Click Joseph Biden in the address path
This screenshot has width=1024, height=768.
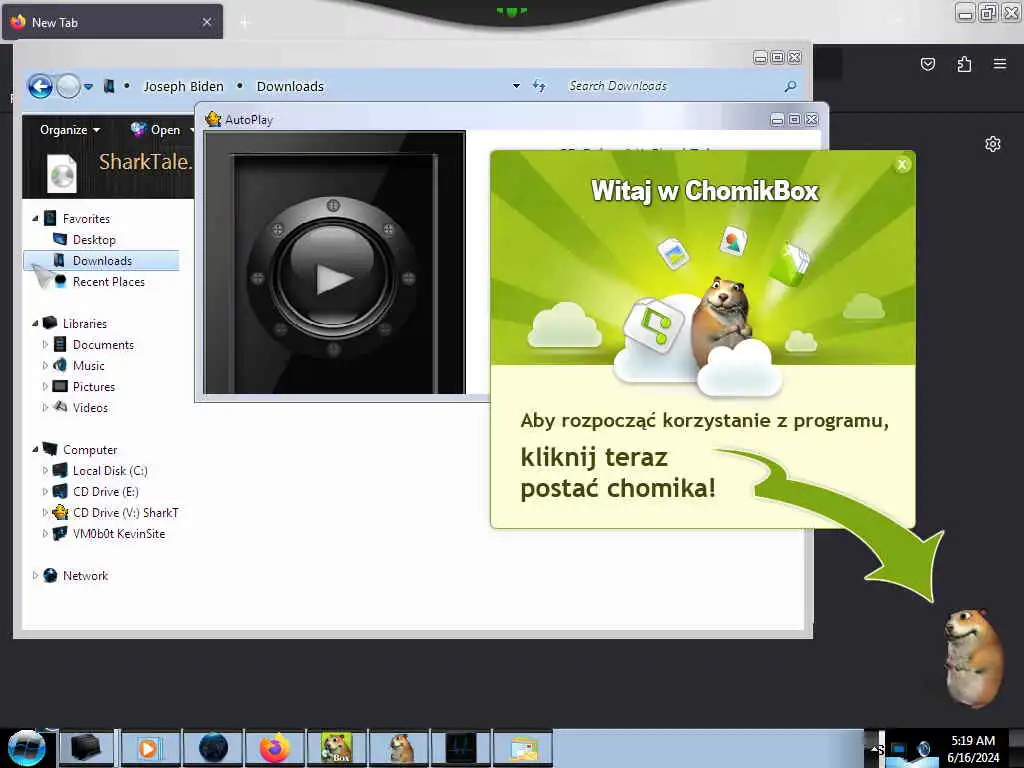click(x=184, y=86)
